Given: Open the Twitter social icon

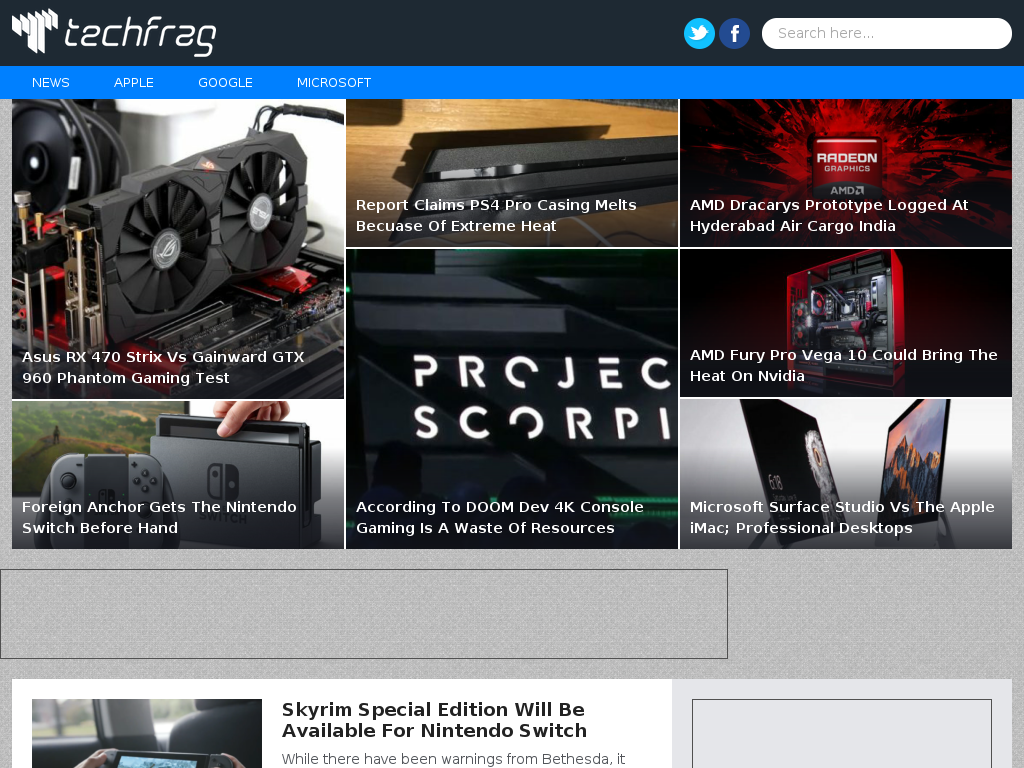Looking at the screenshot, I should point(699,33).
